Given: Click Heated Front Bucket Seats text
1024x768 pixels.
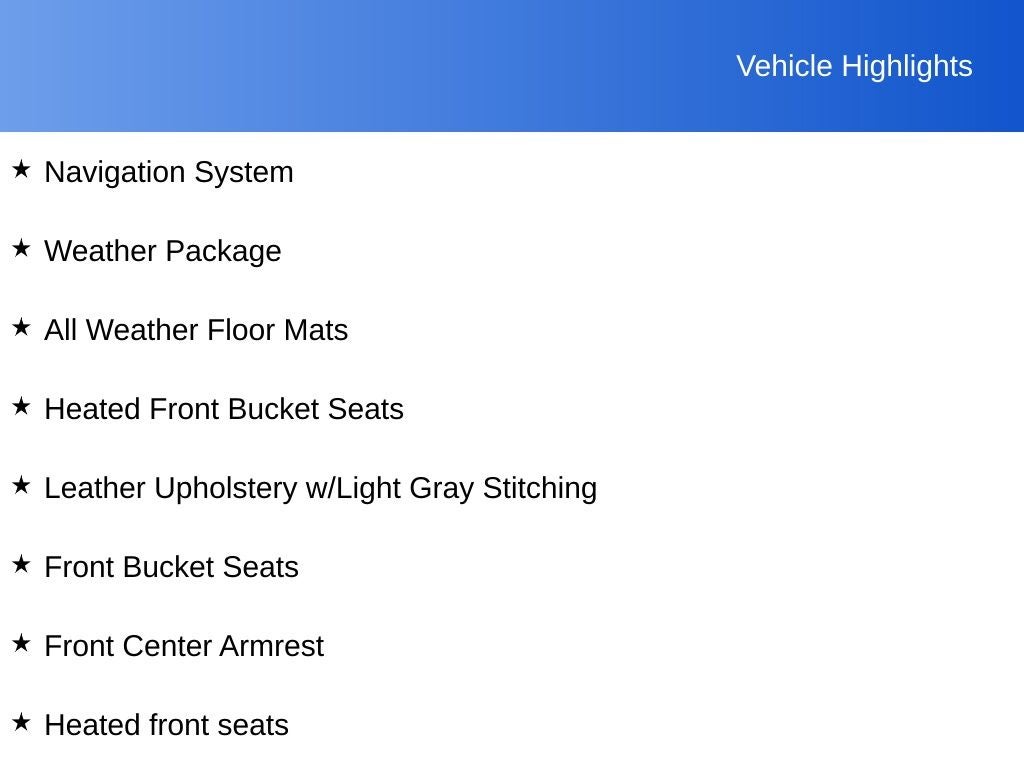Looking at the screenshot, I should [x=224, y=409].
